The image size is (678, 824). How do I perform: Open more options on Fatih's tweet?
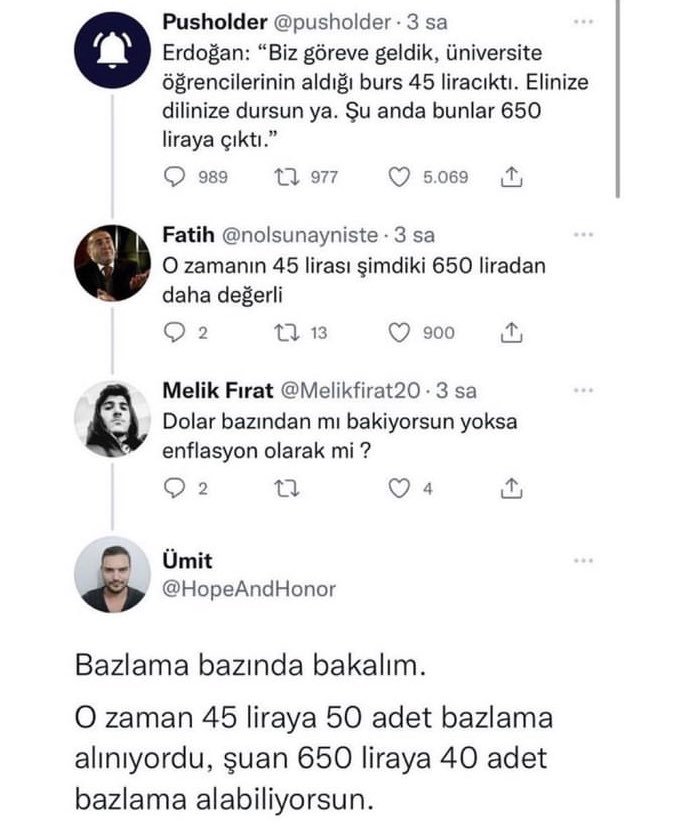coord(581,235)
